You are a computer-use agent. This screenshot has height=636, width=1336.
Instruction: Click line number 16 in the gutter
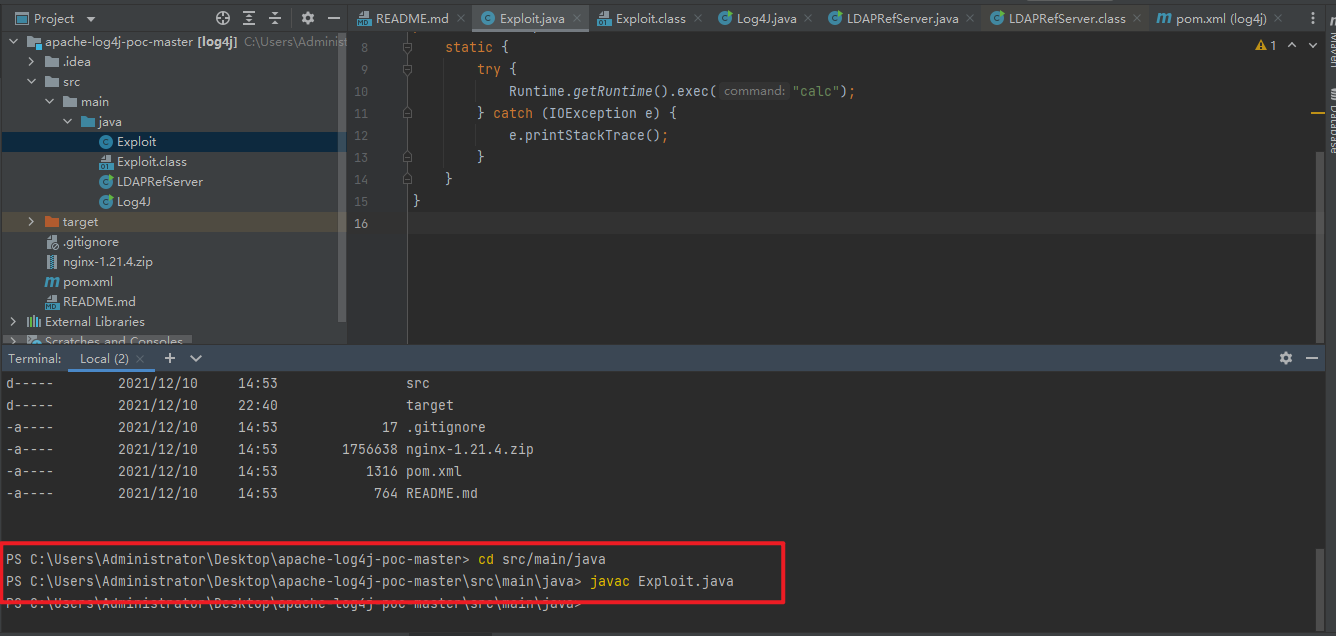tap(362, 223)
